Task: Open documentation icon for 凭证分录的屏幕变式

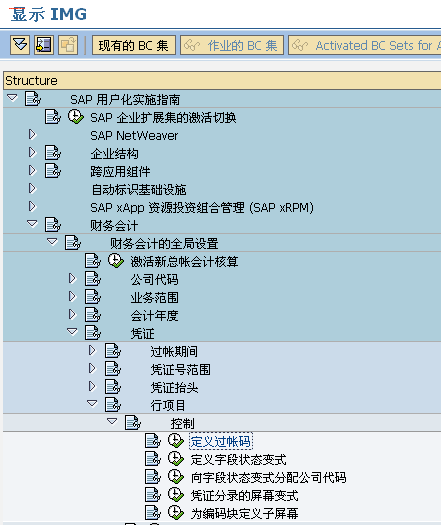Action: coord(153,495)
